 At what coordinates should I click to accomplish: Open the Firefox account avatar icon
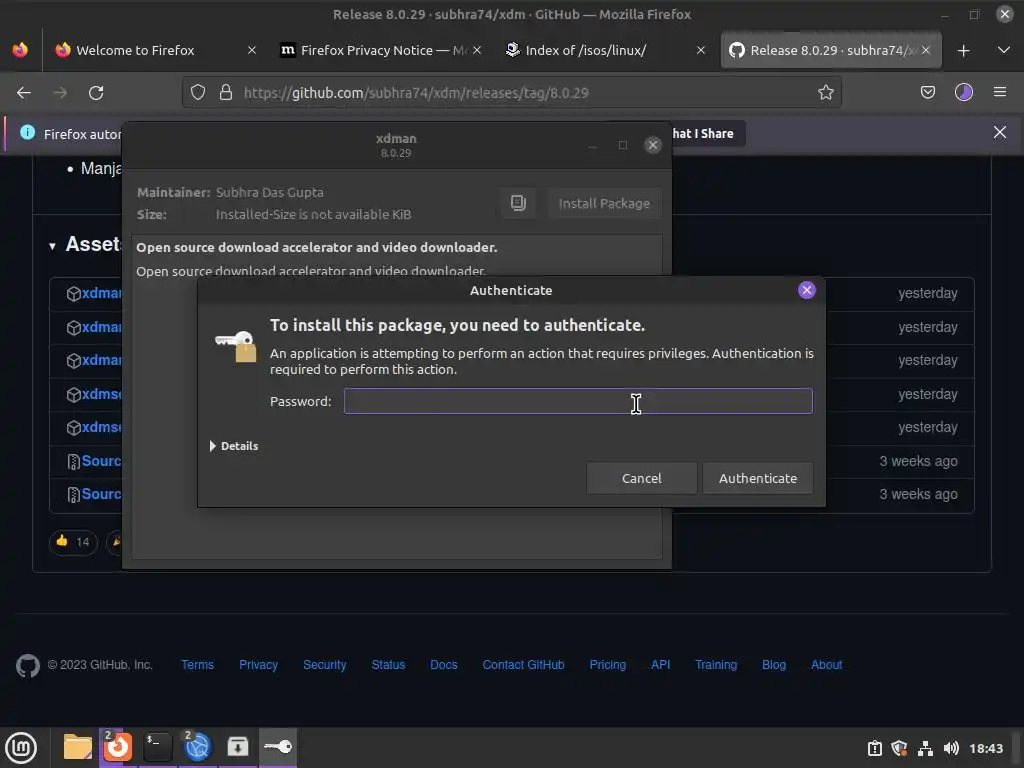pyautogui.click(x=964, y=93)
